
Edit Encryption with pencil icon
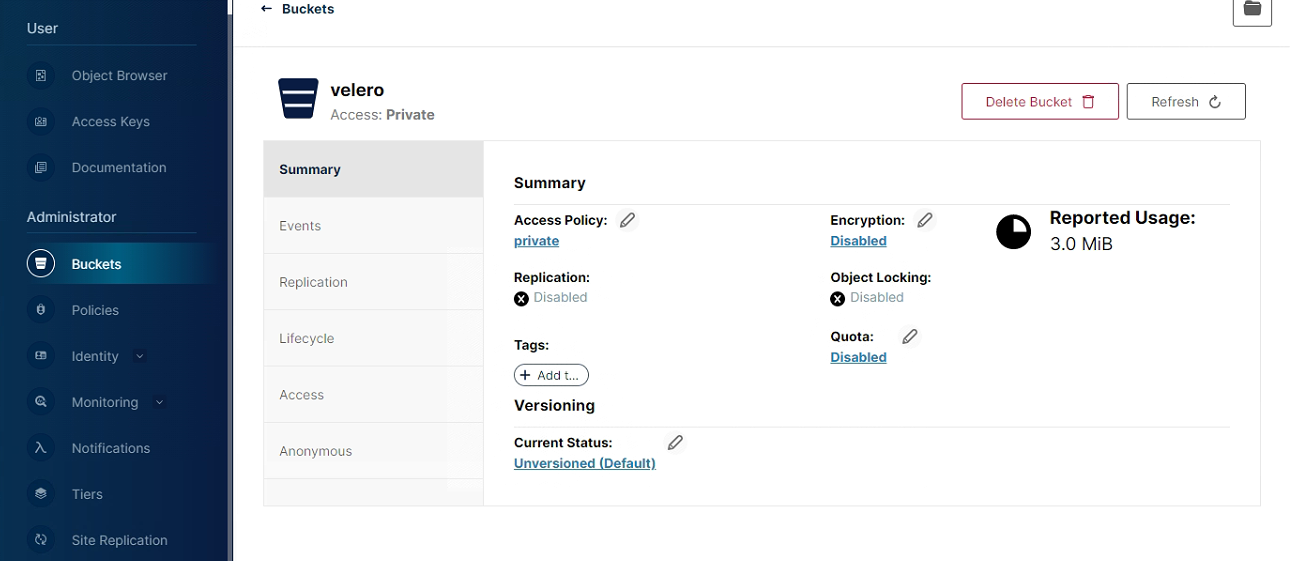tap(925, 220)
